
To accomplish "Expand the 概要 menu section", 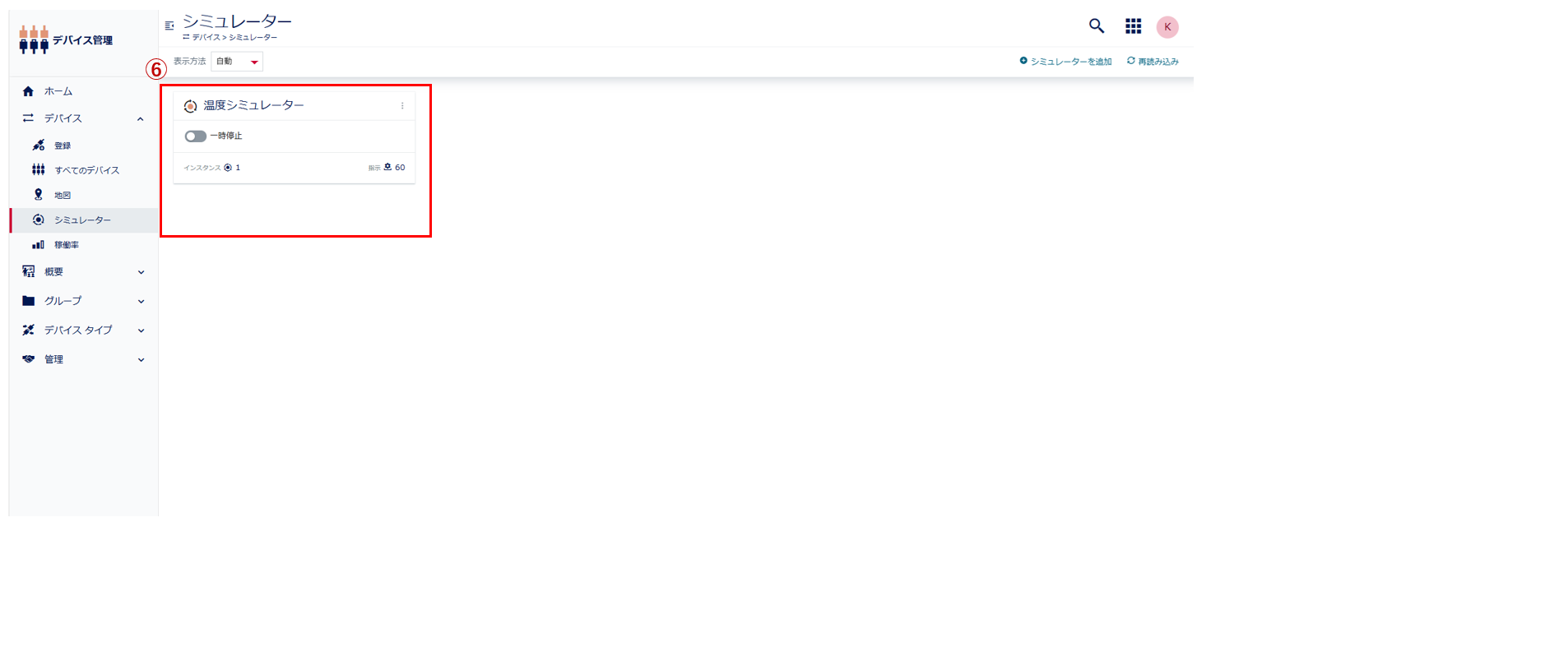I will coord(141,272).
